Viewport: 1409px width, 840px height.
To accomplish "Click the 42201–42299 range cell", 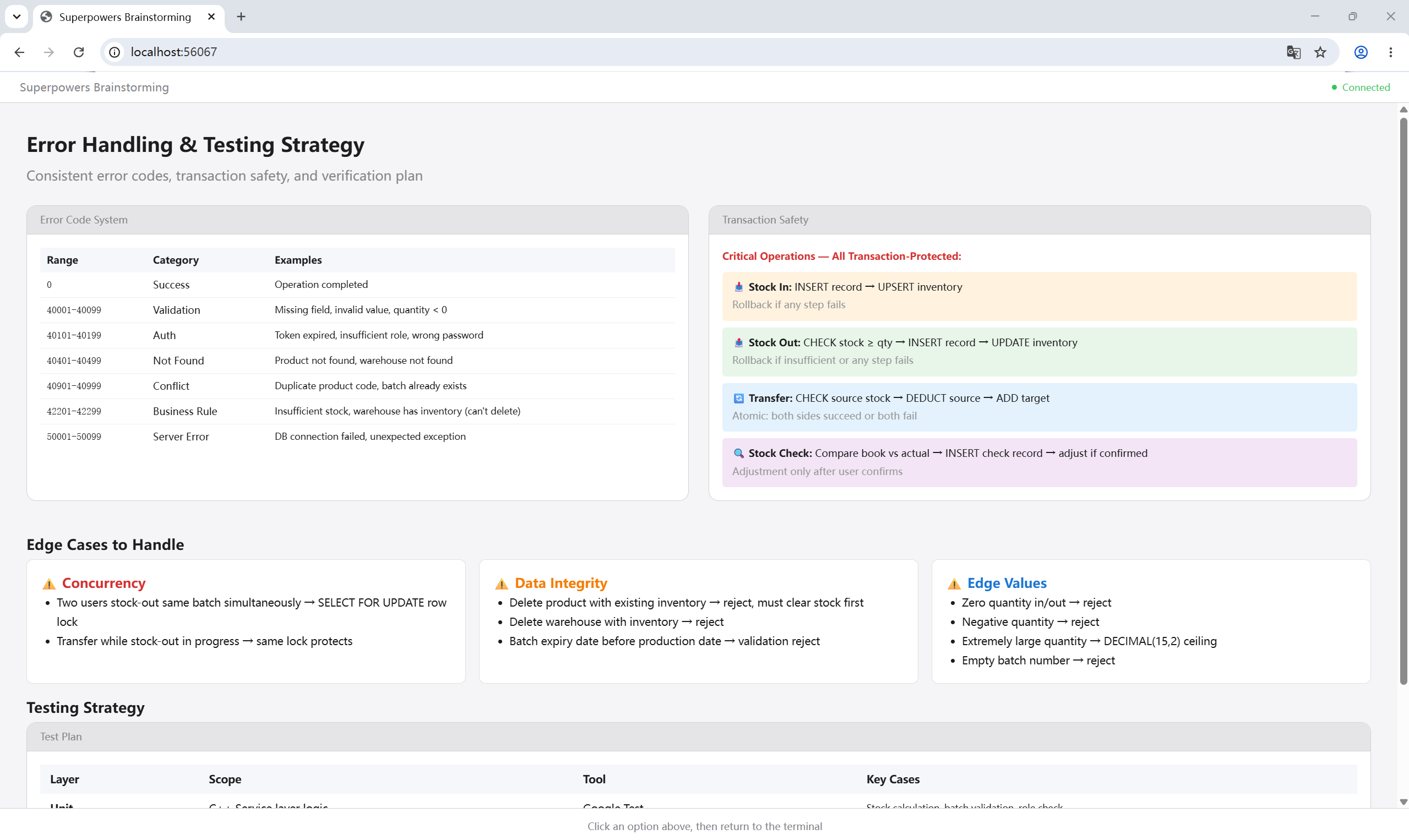I will 74,412.
